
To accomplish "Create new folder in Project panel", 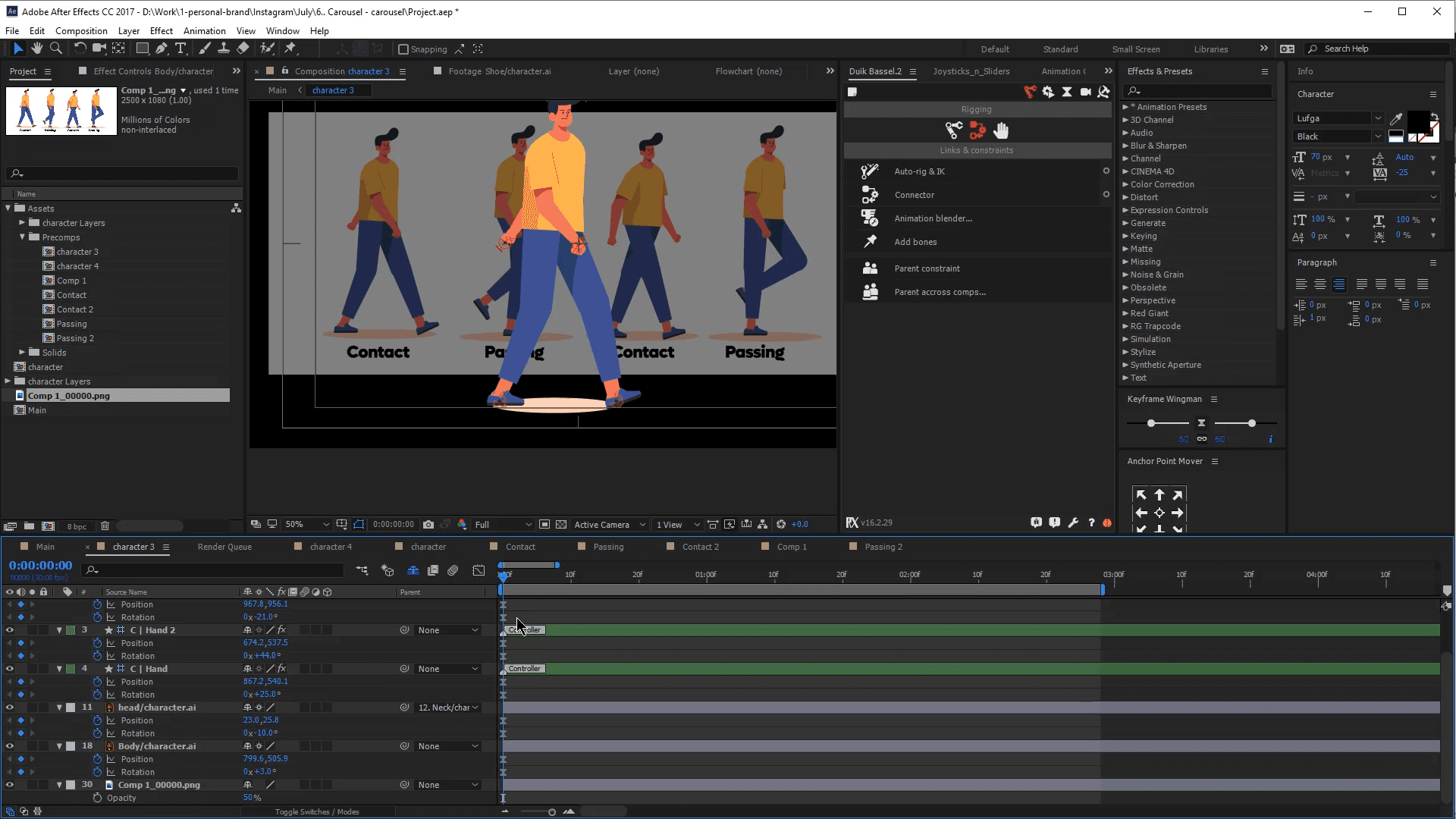I will [x=29, y=526].
